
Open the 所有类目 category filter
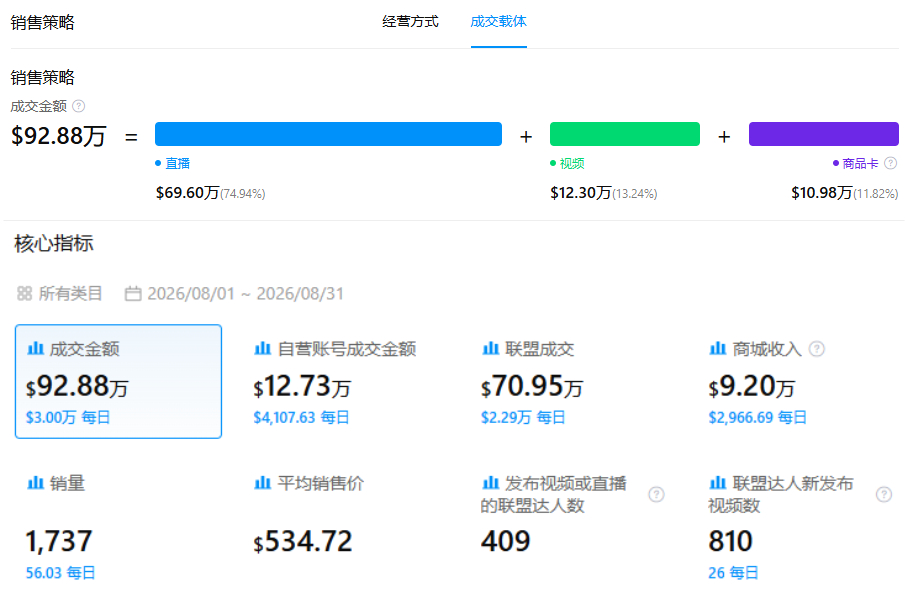pos(60,294)
